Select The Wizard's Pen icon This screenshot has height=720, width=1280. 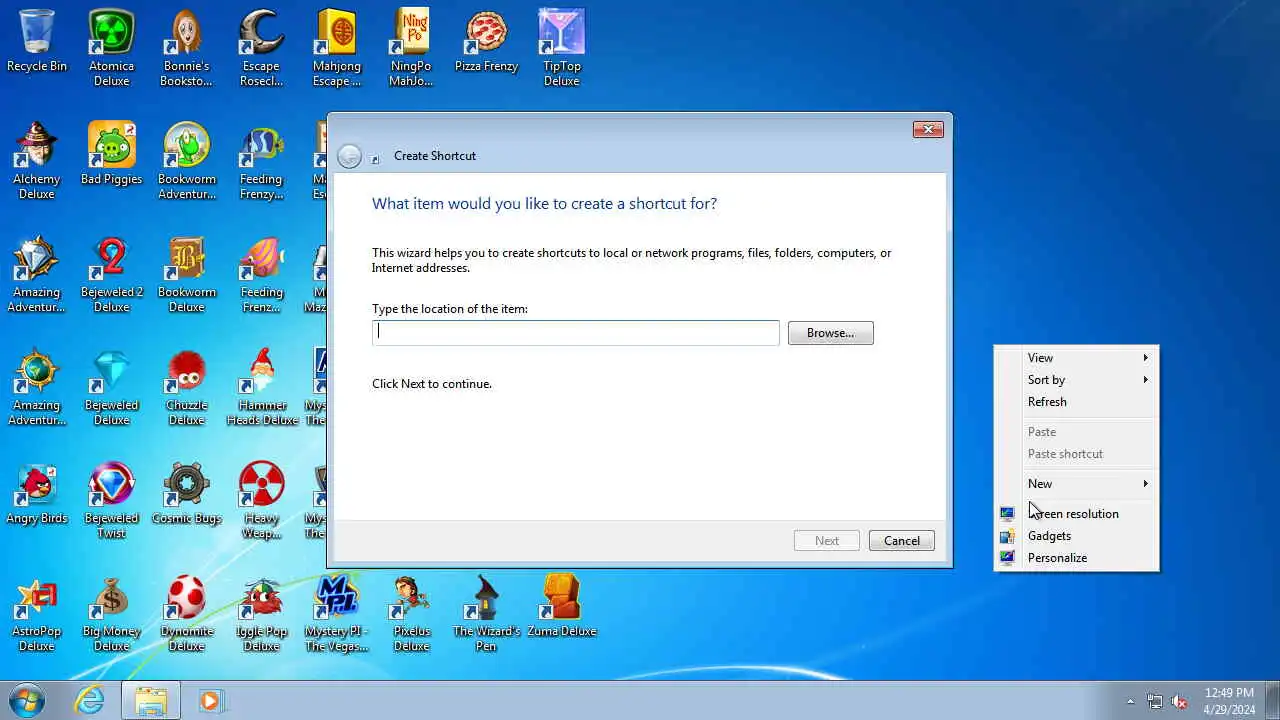(x=486, y=613)
